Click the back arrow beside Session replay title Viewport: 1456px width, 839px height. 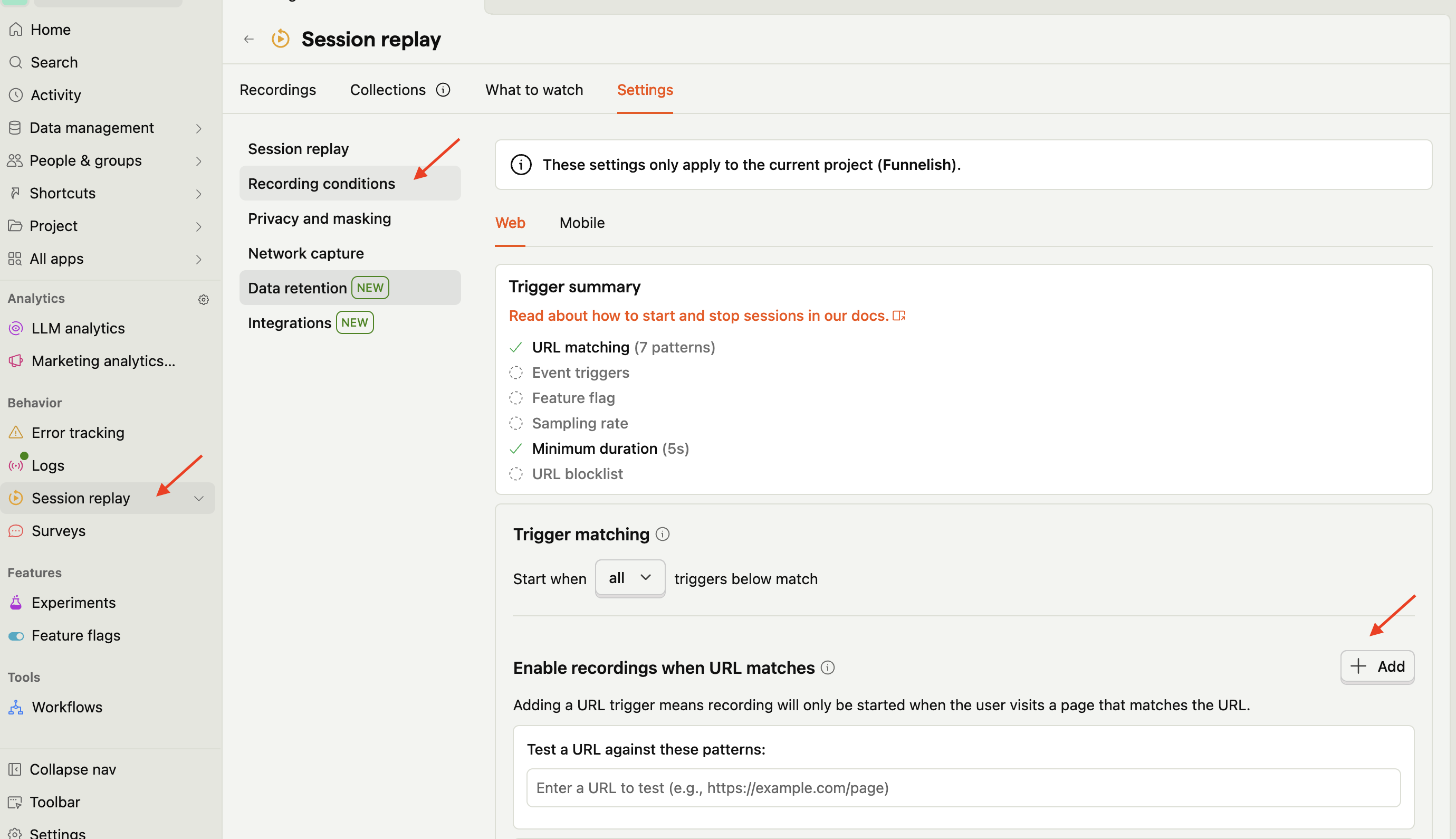tap(249, 39)
